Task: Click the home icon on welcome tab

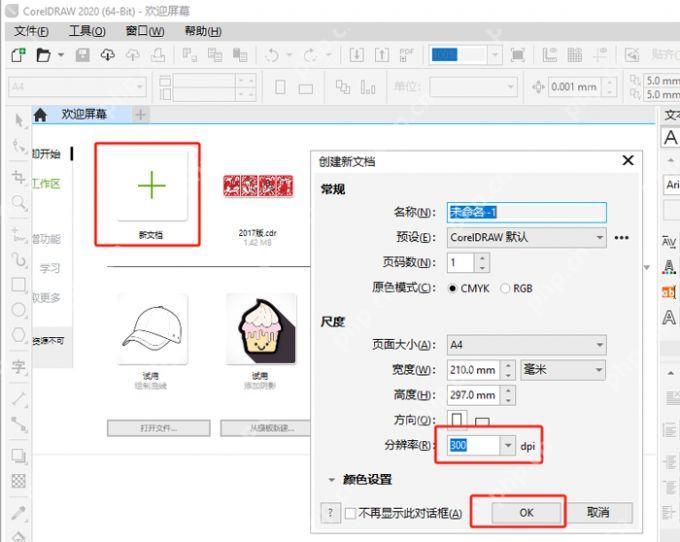Action: [40, 115]
